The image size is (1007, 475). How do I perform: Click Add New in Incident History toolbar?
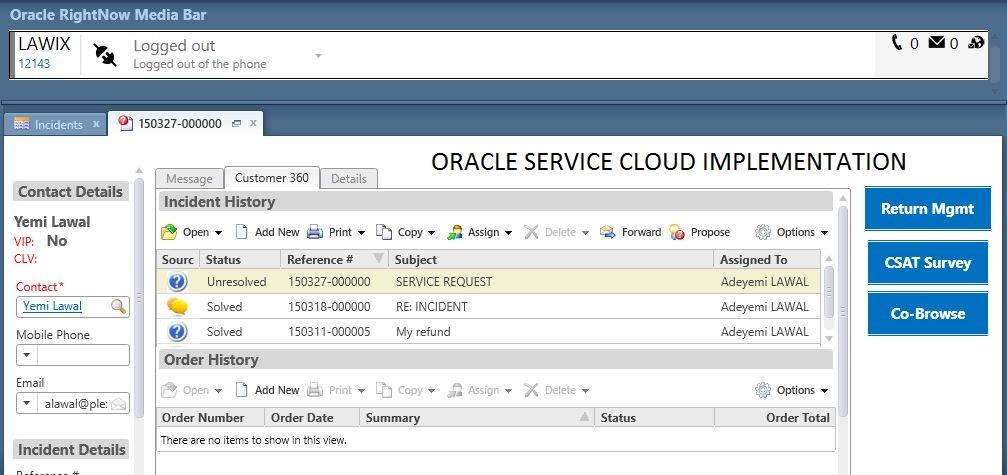click(x=268, y=232)
